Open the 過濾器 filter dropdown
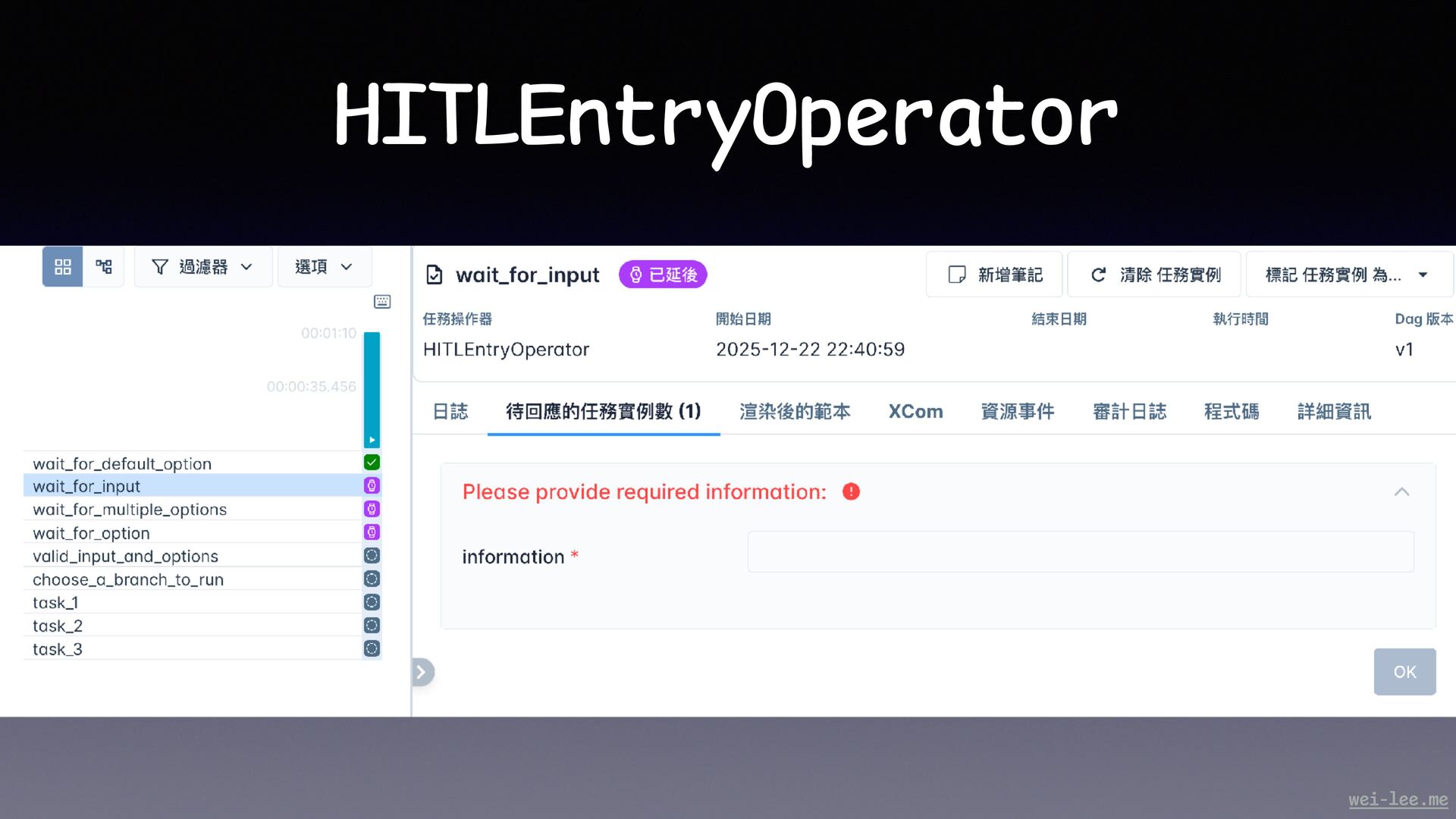1456x819 pixels. point(202,267)
